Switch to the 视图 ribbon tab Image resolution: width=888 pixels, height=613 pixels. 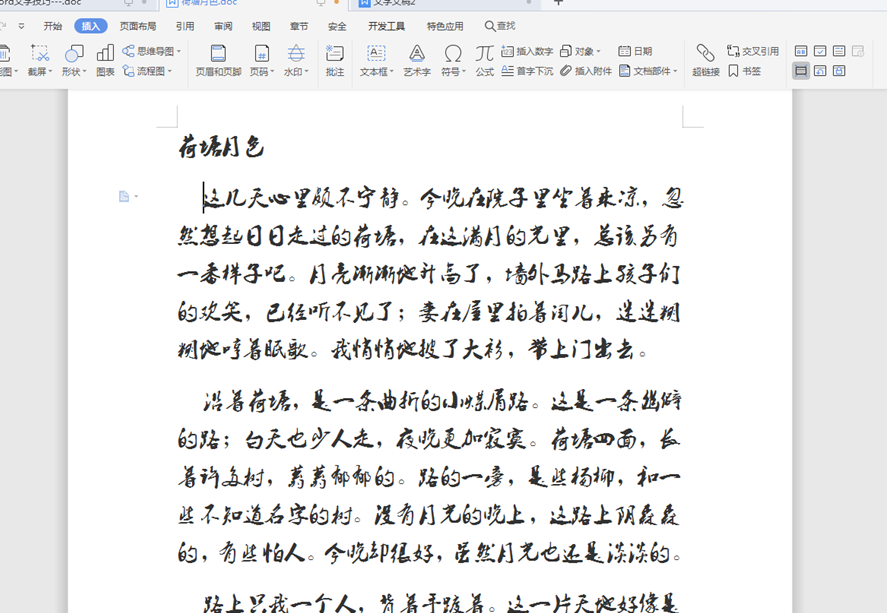tap(261, 26)
